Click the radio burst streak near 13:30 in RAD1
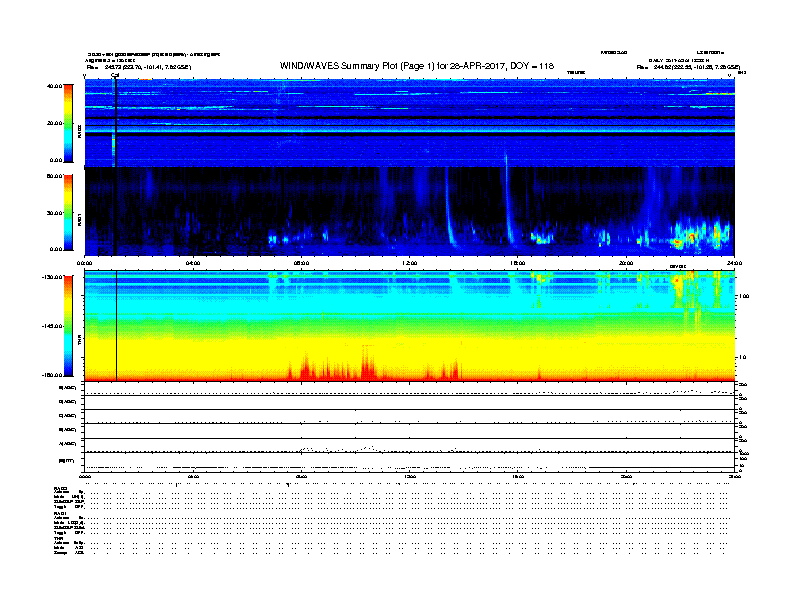The height and width of the screenshot is (612, 792). 450,207
